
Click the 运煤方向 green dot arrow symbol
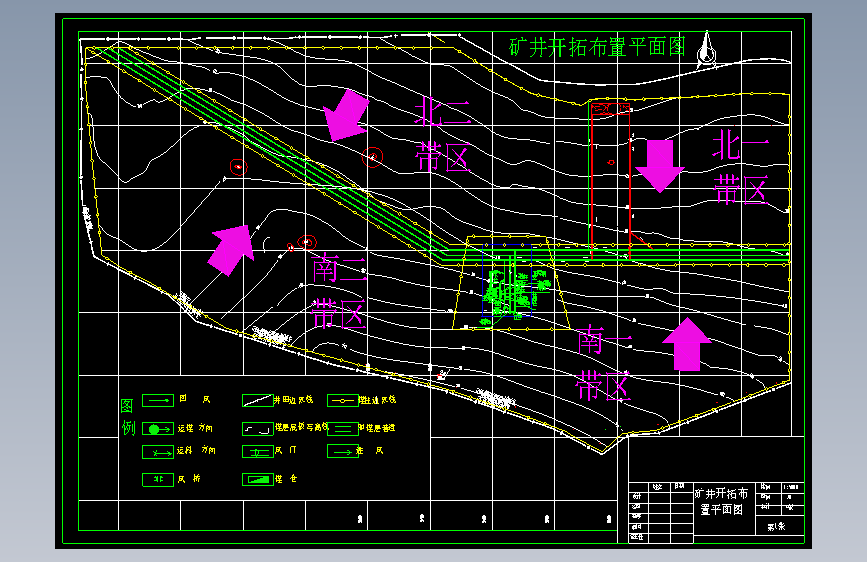158,429
